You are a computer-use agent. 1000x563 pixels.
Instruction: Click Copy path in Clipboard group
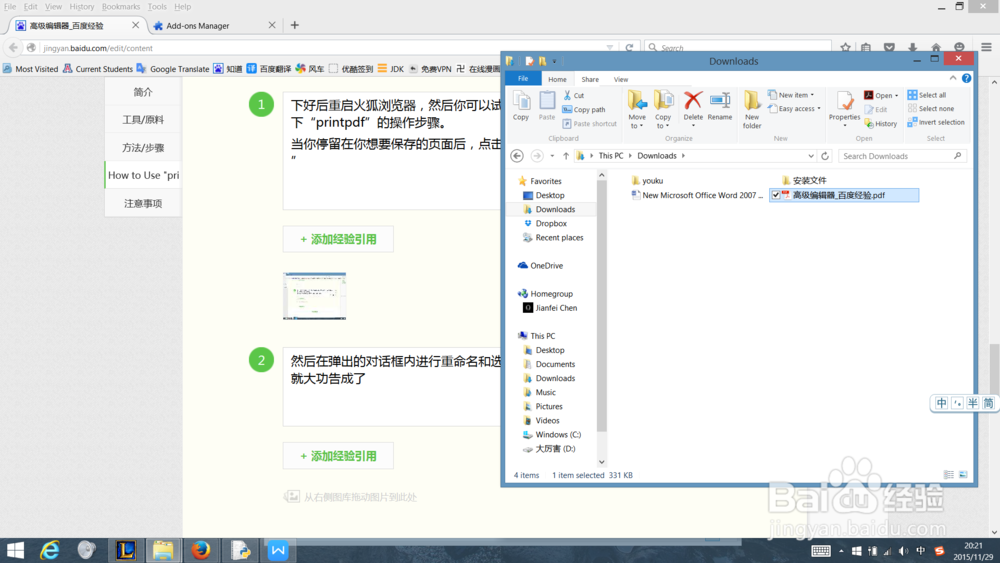(584, 110)
